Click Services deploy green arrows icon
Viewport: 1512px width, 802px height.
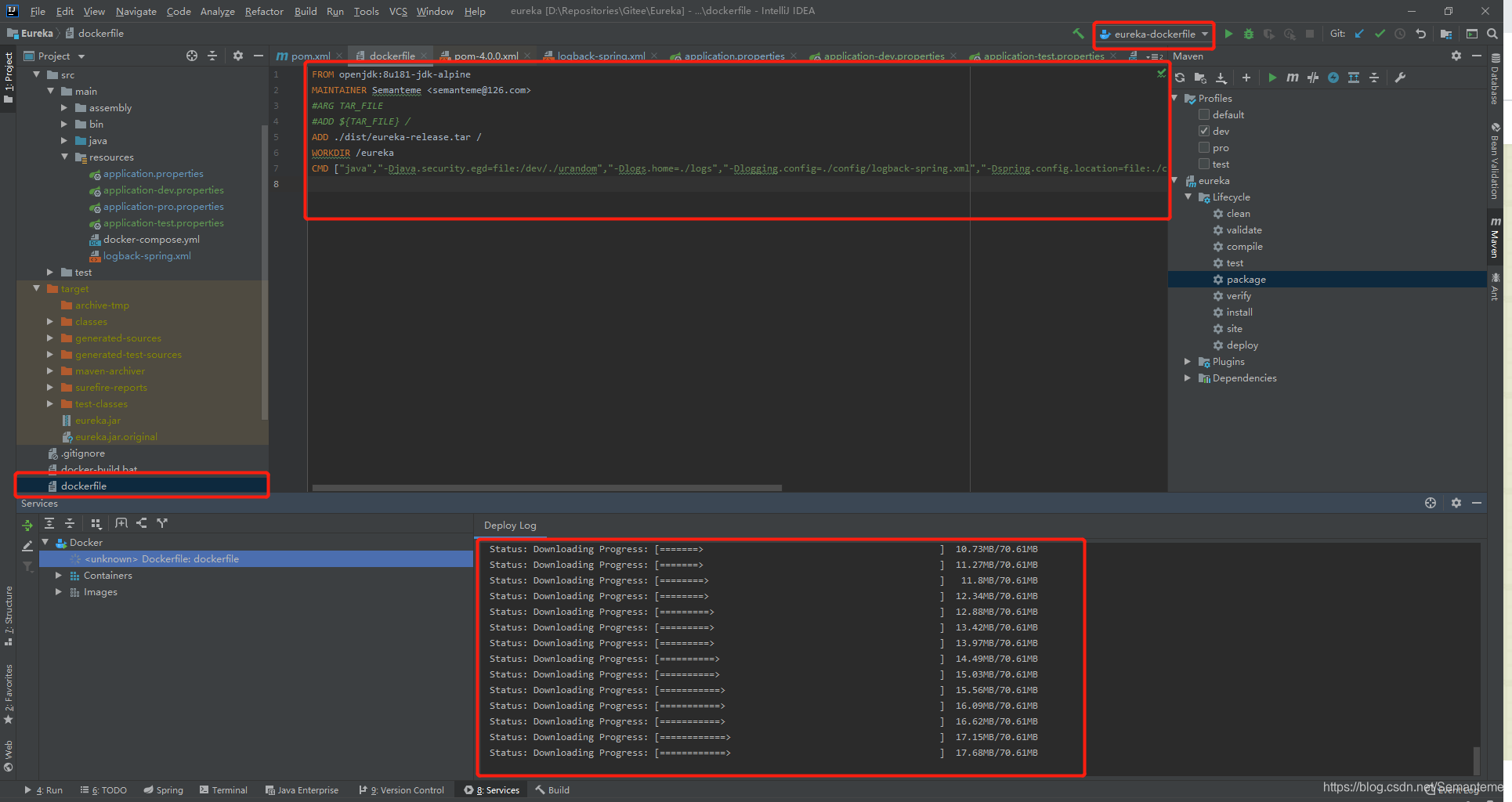pyautogui.click(x=27, y=526)
